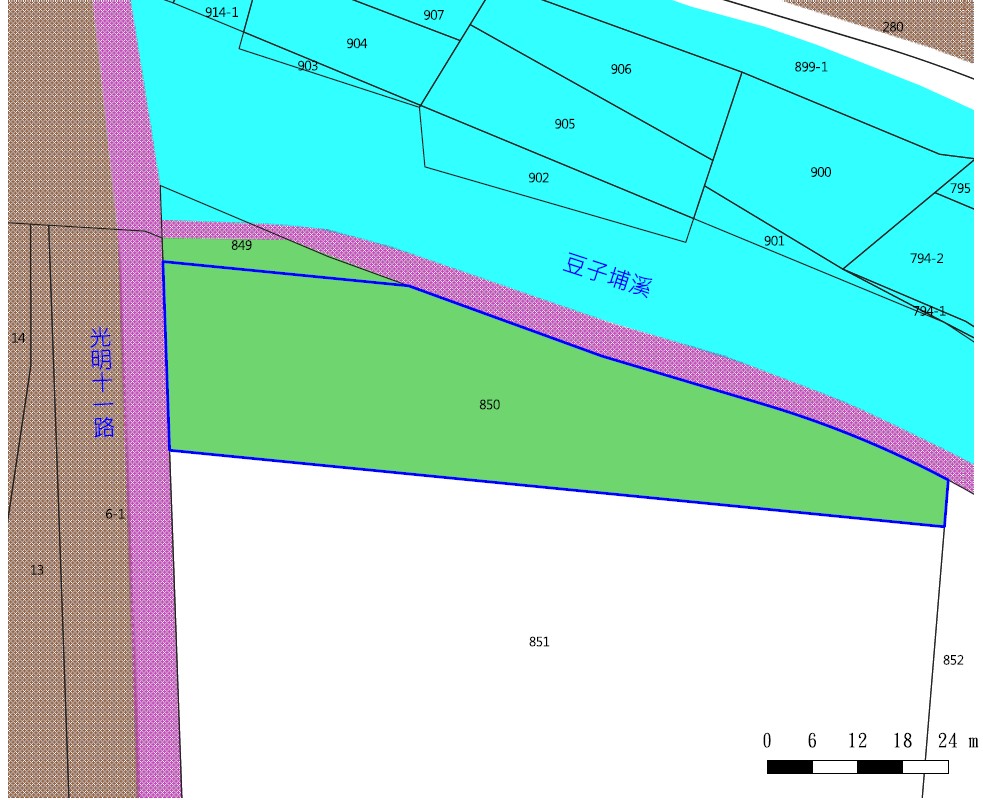Screen dimensions: 983x800
Task: Click the parcel labeled 905
Action: click(x=565, y=124)
